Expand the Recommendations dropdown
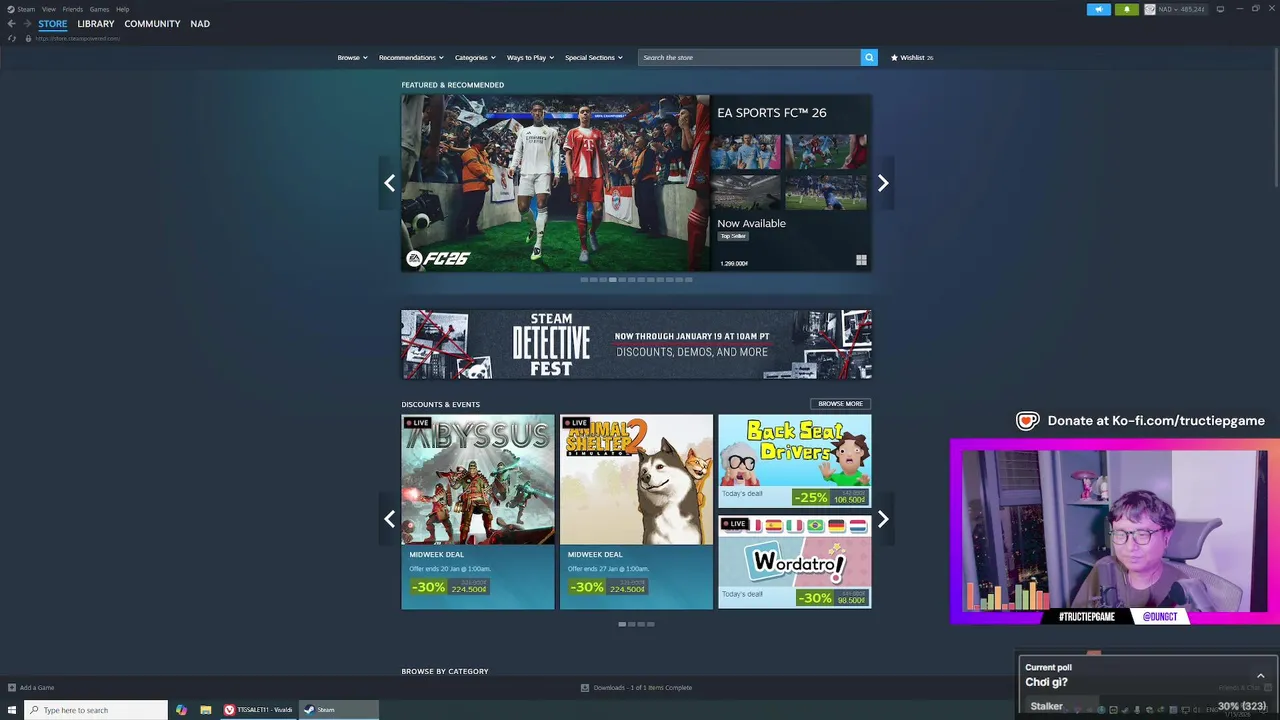This screenshot has height=720, width=1280. (411, 57)
